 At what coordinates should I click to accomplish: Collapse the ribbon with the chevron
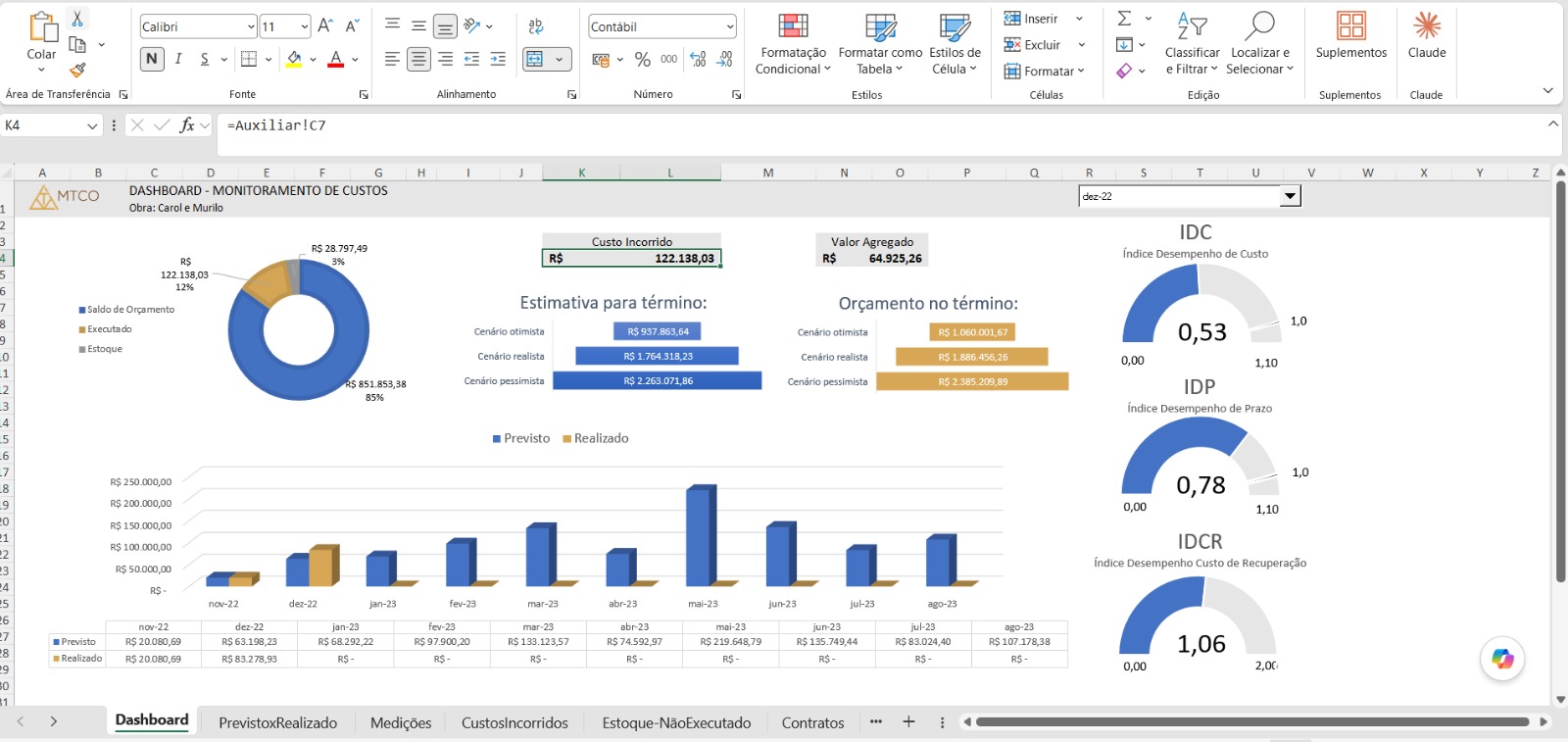pyautogui.click(x=1547, y=90)
